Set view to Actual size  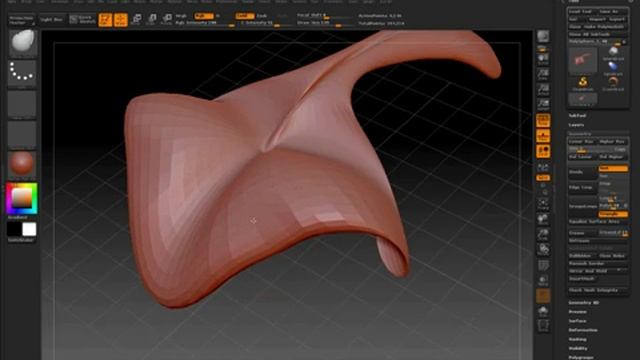coord(543,90)
